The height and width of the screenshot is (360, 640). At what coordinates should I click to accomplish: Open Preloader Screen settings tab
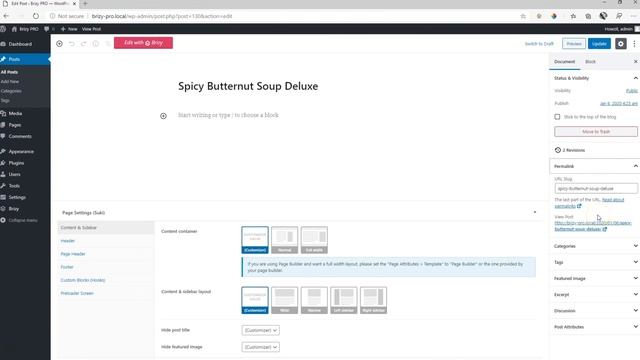click(x=77, y=293)
